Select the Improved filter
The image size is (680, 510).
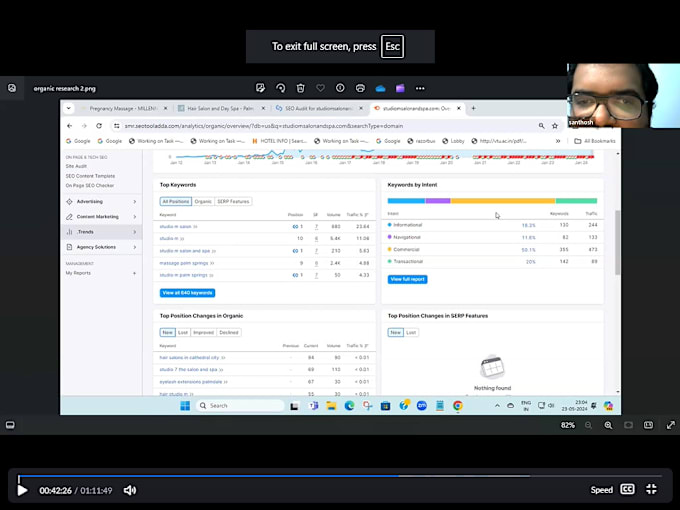(x=203, y=333)
